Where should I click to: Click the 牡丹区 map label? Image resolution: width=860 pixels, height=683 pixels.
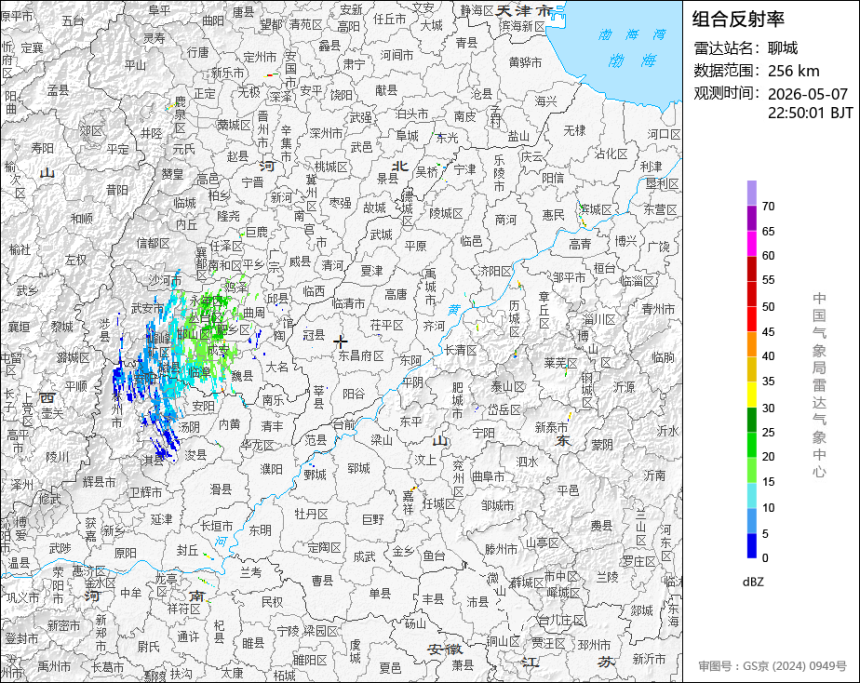[310, 513]
